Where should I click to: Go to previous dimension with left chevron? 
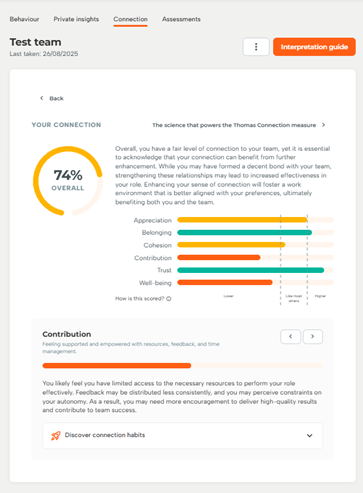click(291, 337)
